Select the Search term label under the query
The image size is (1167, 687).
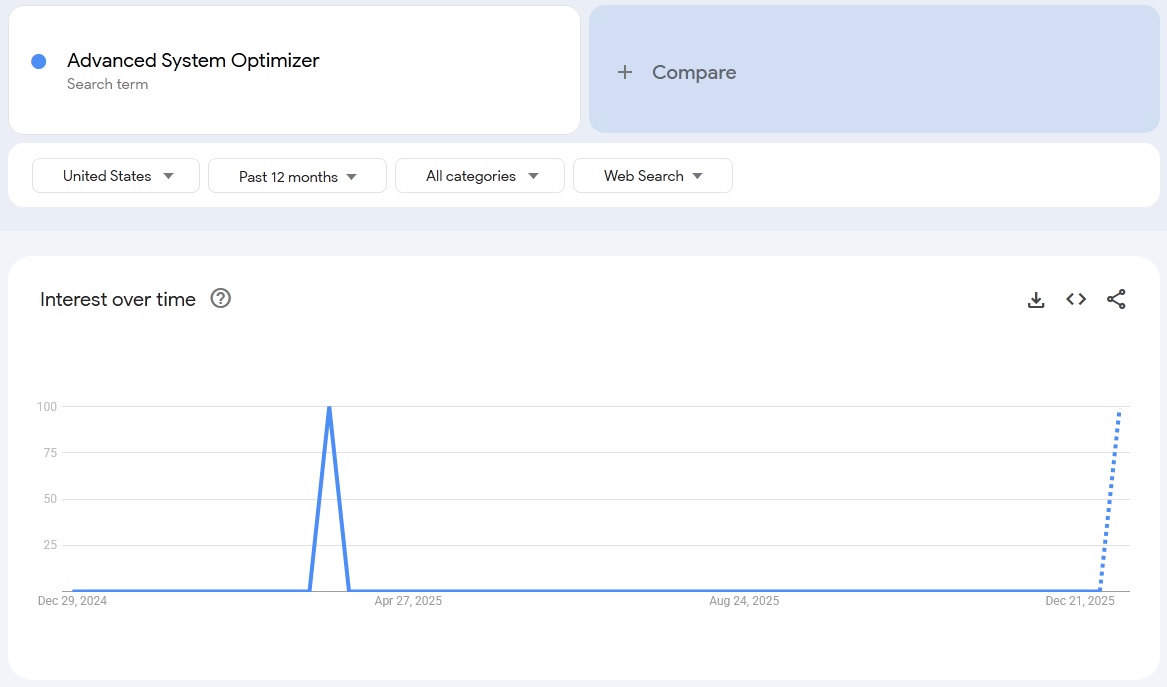click(107, 84)
